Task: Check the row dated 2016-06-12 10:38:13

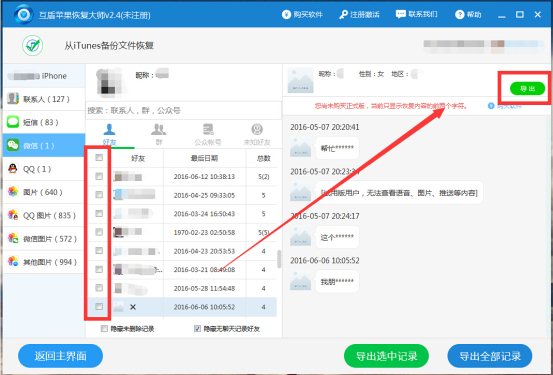Action: point(99,176)
